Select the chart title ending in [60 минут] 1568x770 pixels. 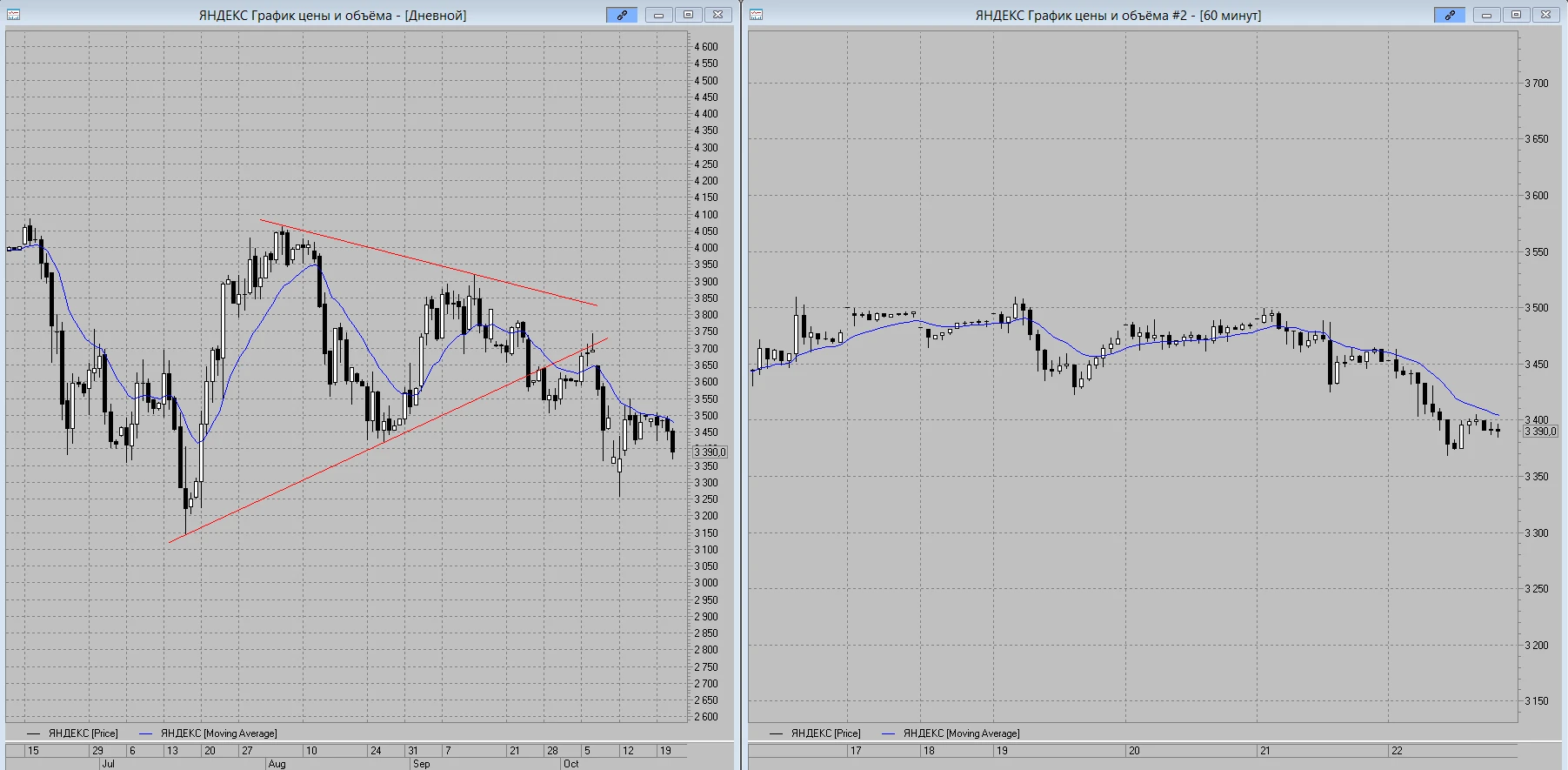(1118, 16)
